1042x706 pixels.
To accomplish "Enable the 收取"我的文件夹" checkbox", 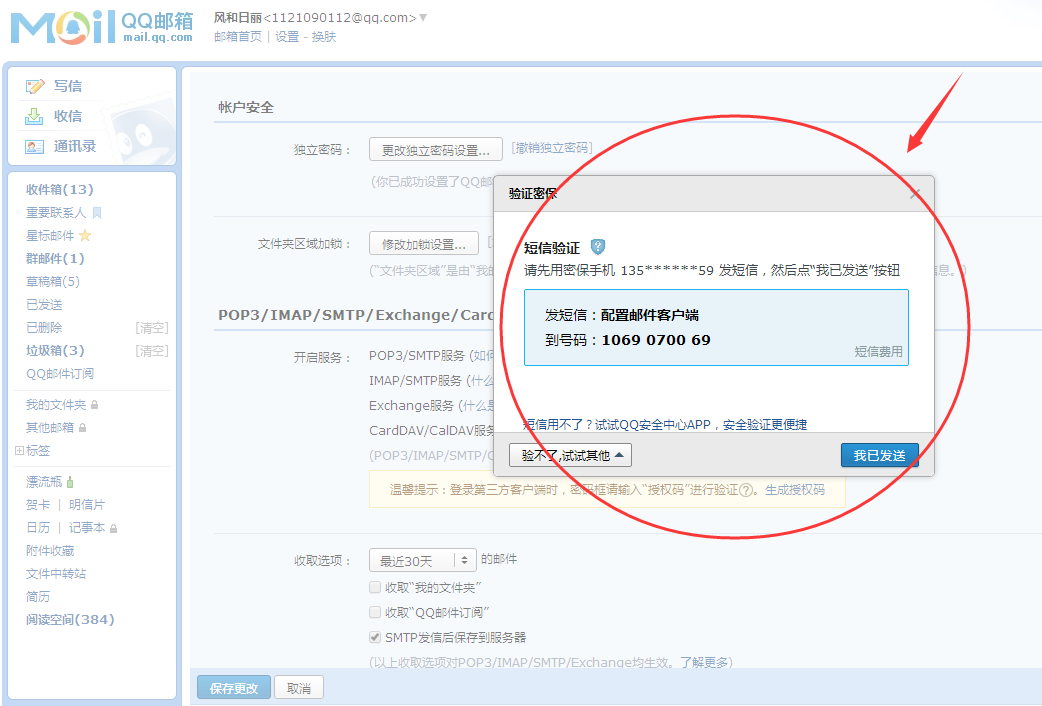I will click(375, 587).
